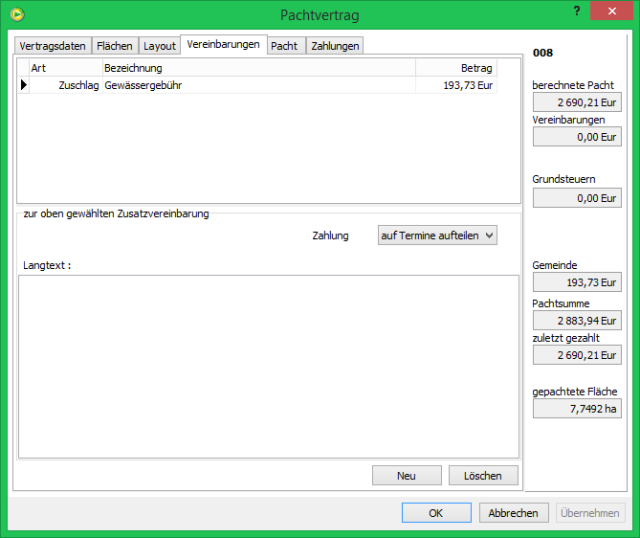Click the berechnete Pacht value field

point(576,102)
